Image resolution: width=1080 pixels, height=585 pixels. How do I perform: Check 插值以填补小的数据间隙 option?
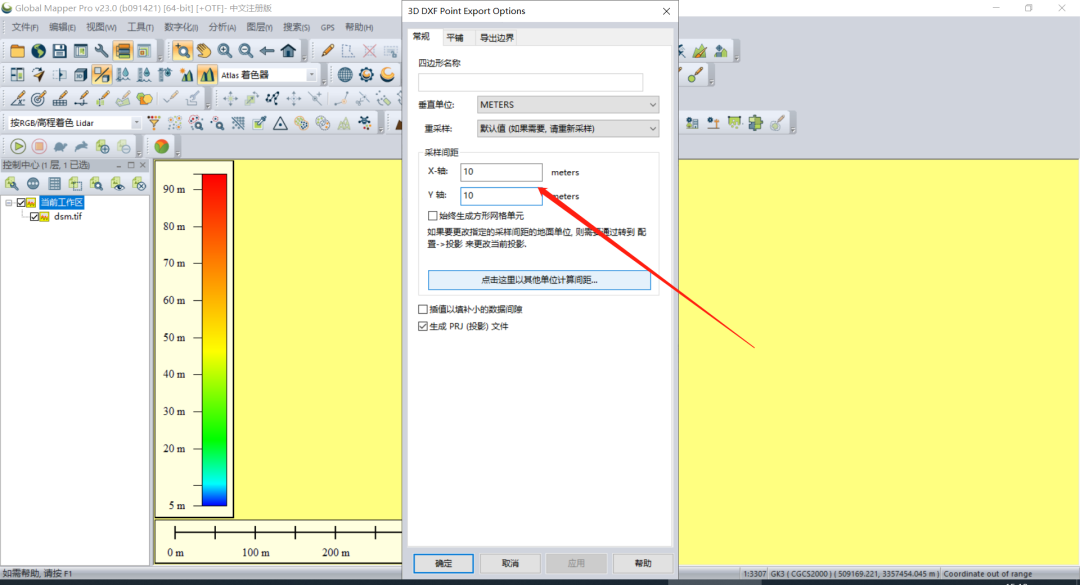(x=423, y=309)
